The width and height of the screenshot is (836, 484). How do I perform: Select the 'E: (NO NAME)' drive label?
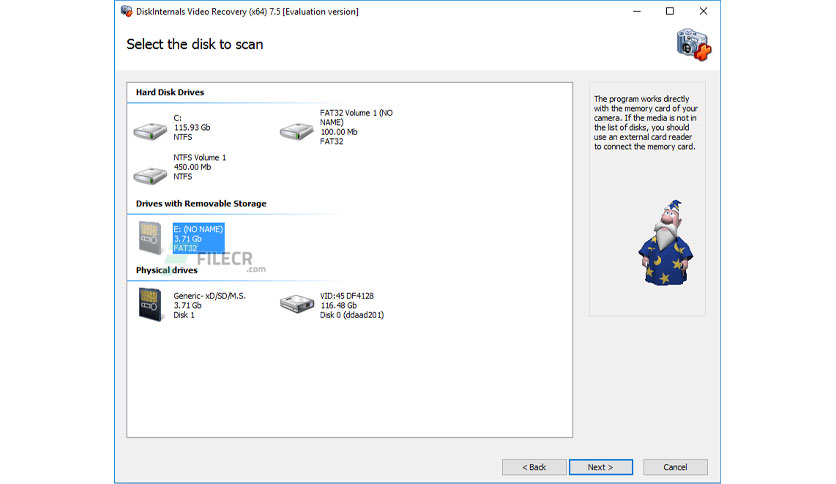[x=198, y=229]
